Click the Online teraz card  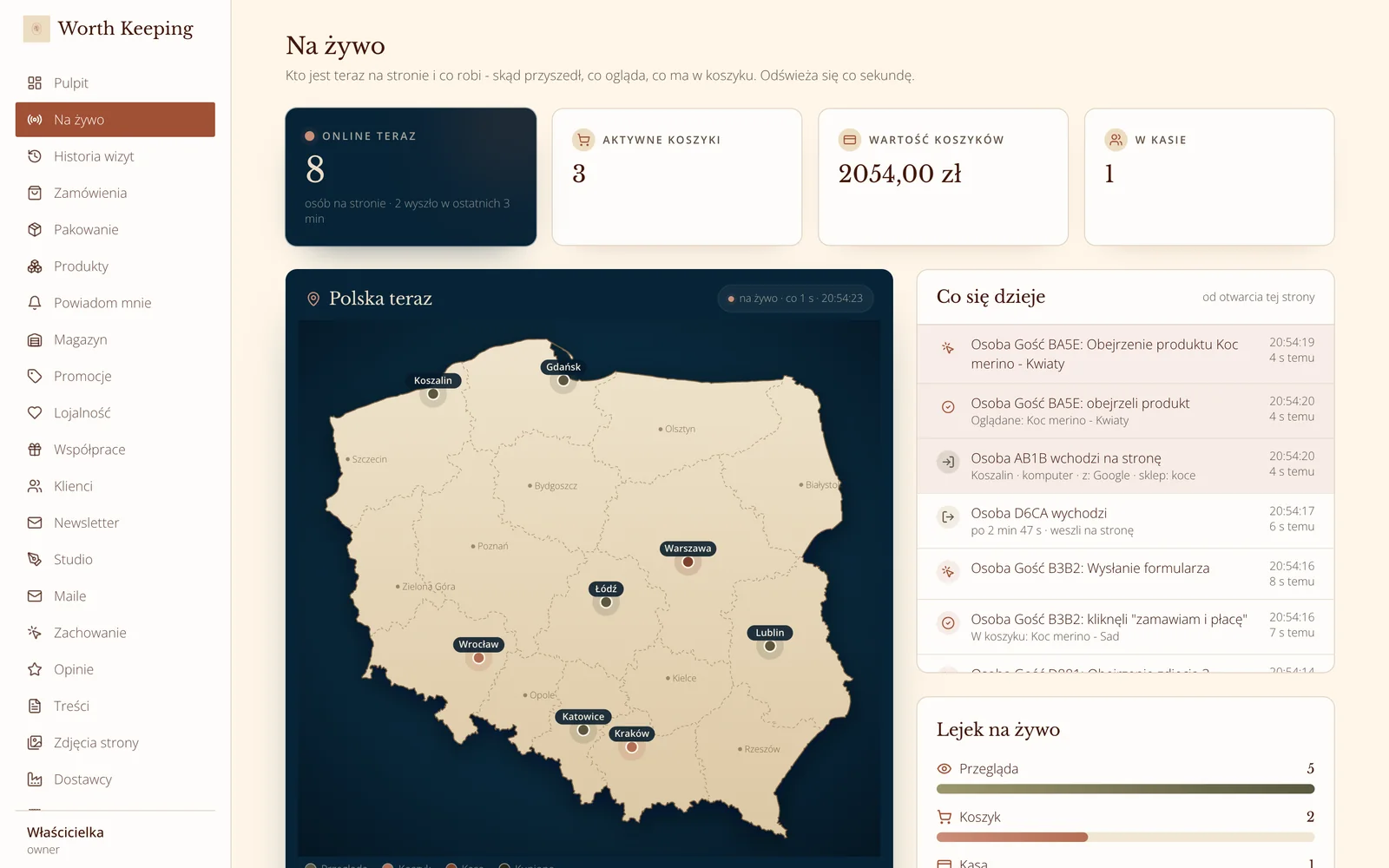[x=411, y=177]
